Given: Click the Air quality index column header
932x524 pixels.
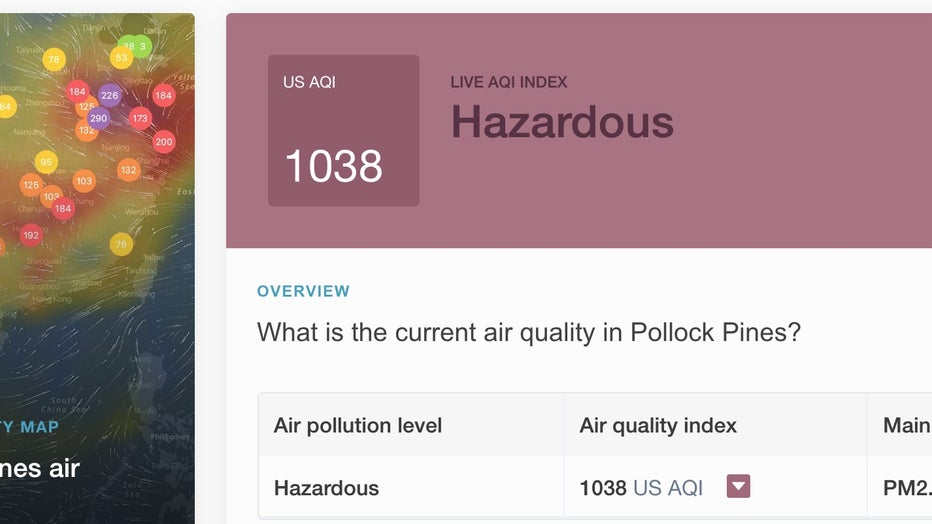Looking at the screenshot, I should (658, 425).
